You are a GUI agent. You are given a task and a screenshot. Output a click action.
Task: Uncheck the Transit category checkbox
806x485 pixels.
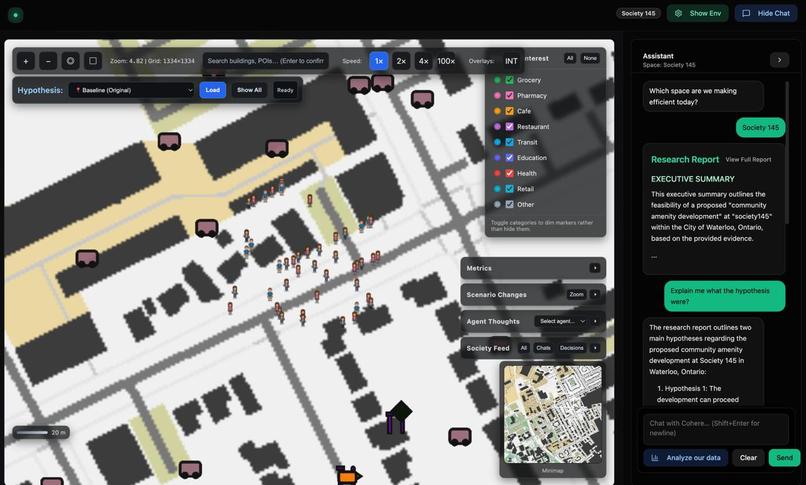tap(509, 142)
